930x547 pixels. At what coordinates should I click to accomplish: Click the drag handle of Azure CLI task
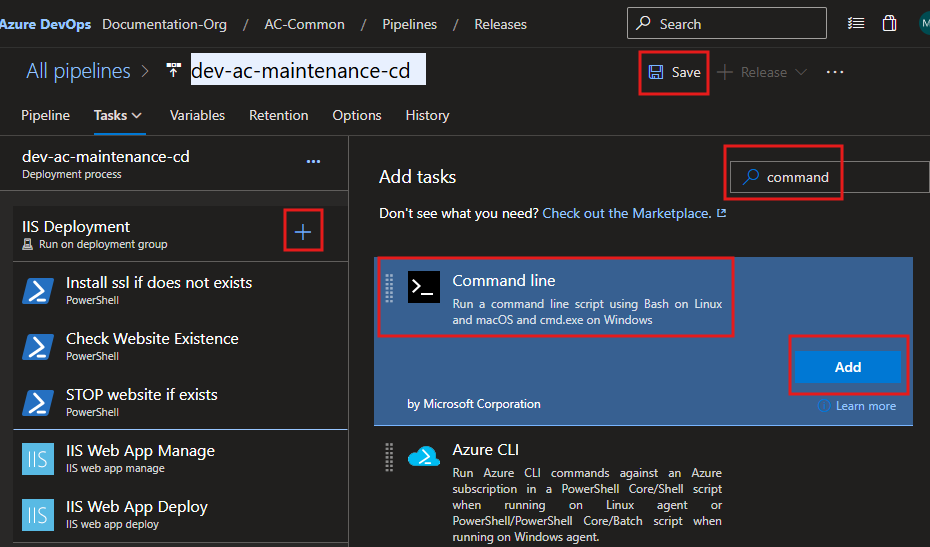[x=389, y=457]
